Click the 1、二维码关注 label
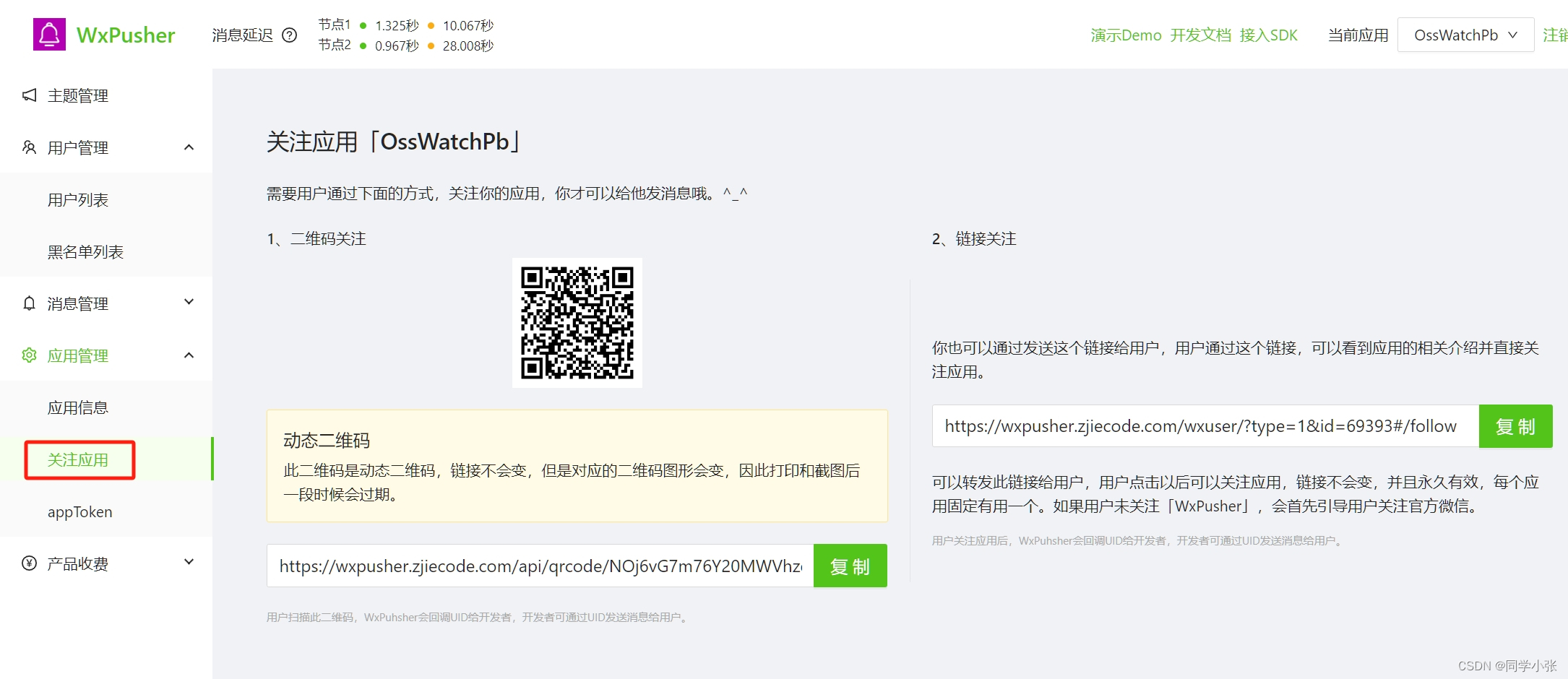The height and width of the screenshot is (679, 1568). 316,239
